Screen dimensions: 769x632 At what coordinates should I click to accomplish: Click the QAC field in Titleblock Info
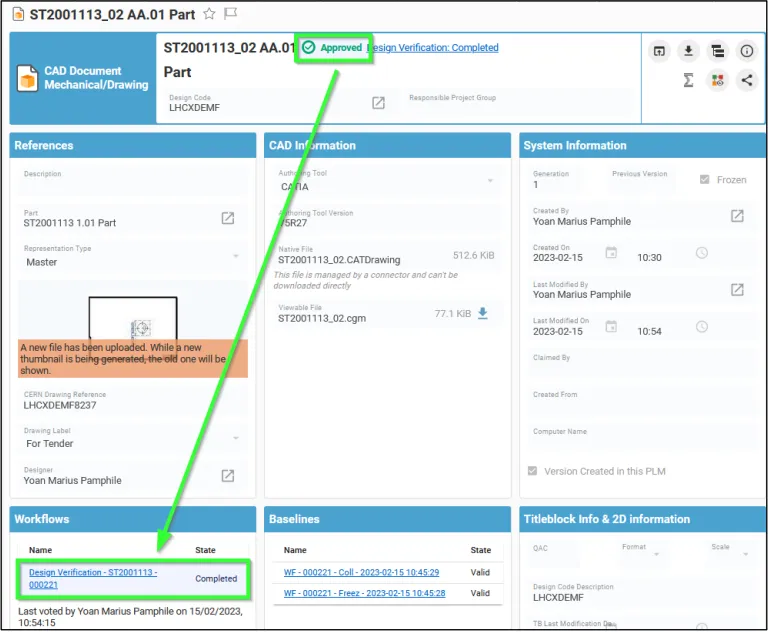click(554, 554)
